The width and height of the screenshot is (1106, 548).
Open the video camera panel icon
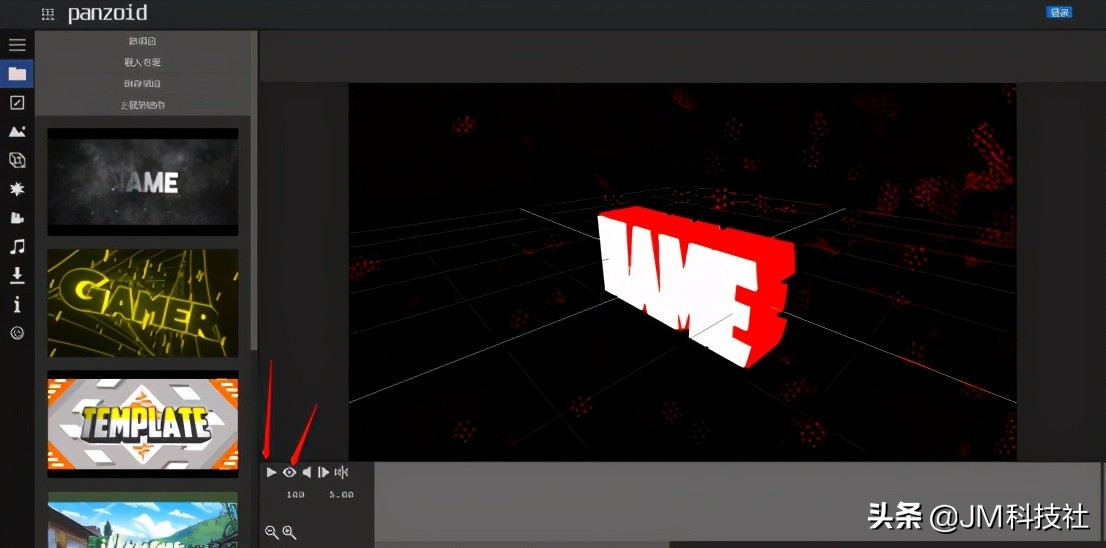[x=17, y=218]
